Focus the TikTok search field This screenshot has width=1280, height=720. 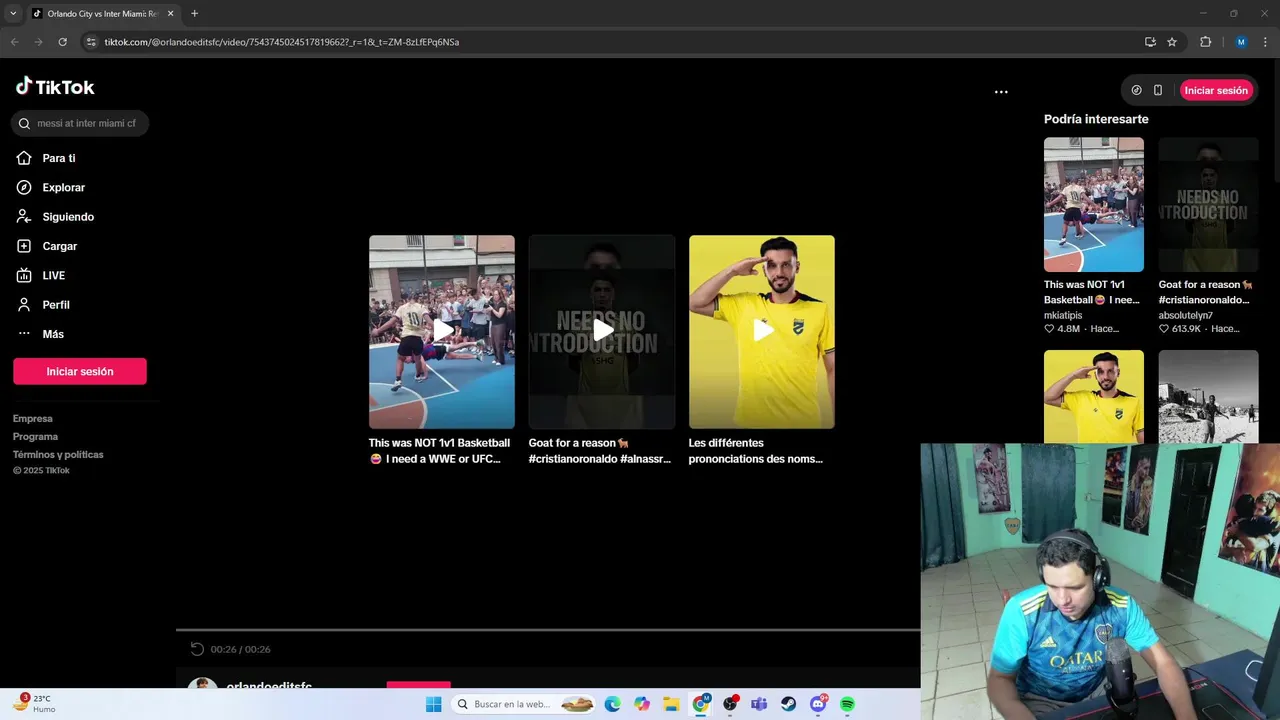(80, 123)
